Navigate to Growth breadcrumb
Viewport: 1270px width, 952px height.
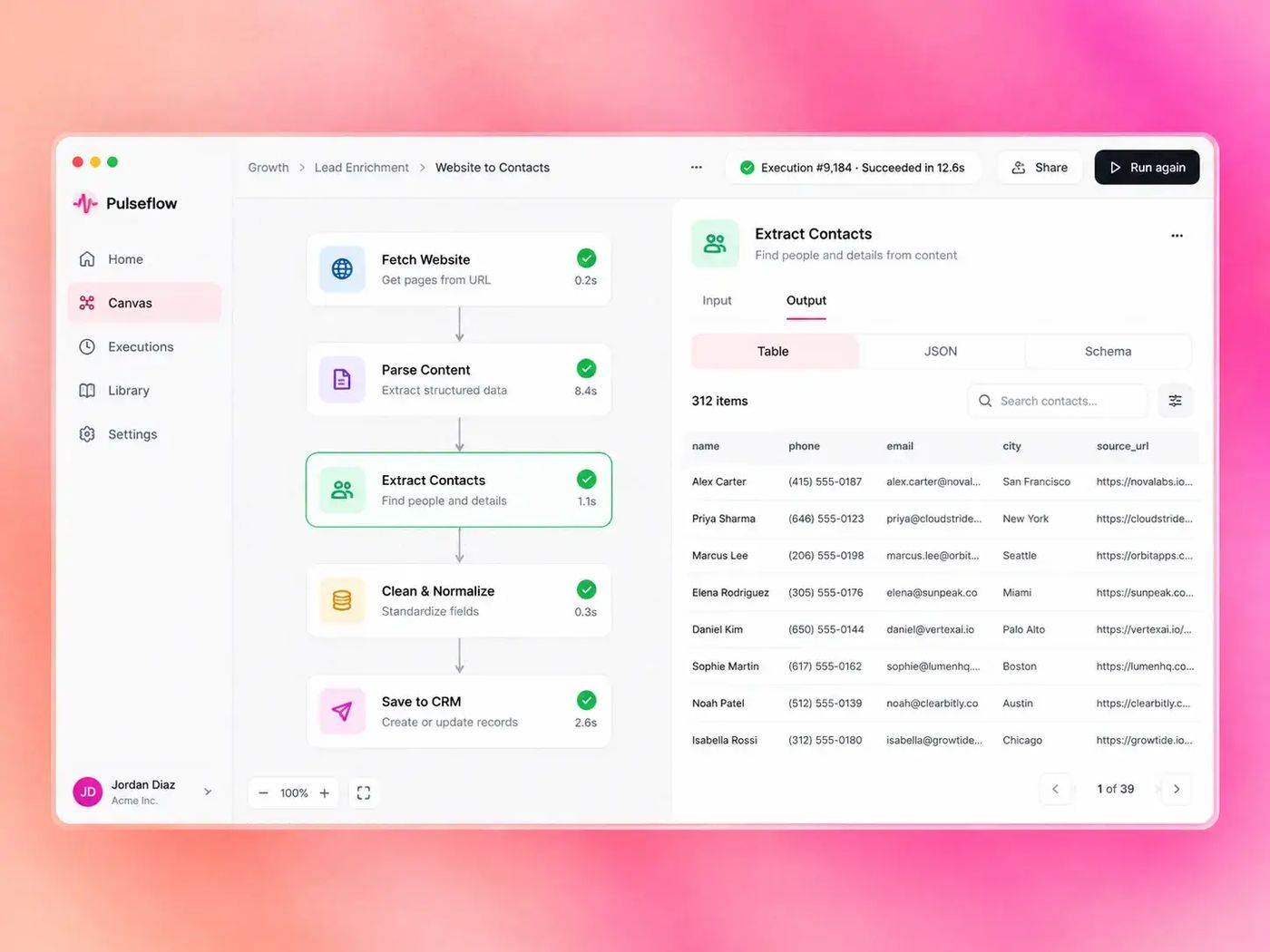click(269, 168)
